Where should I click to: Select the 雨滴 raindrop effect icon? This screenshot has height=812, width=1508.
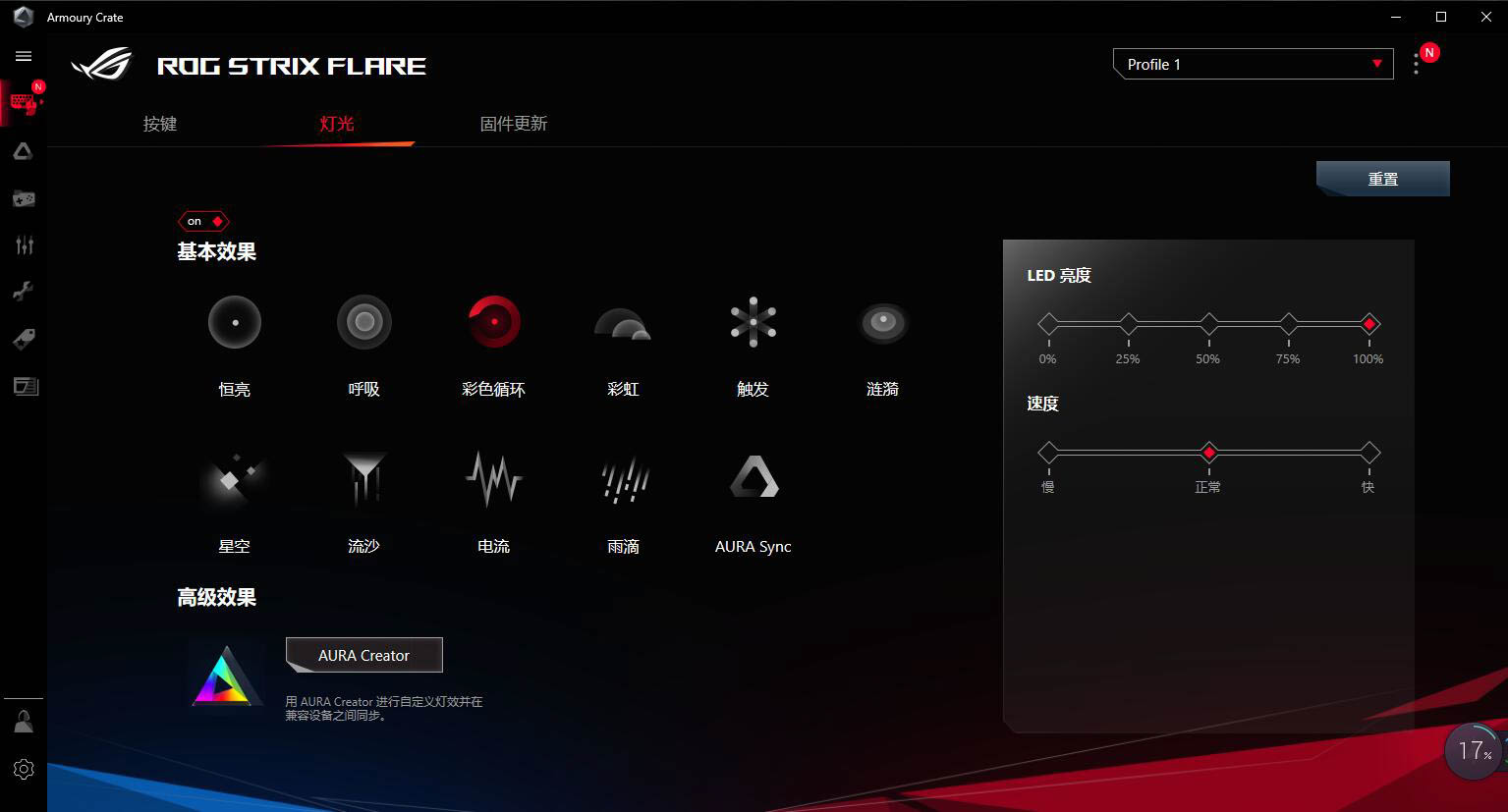pos(624,480)
